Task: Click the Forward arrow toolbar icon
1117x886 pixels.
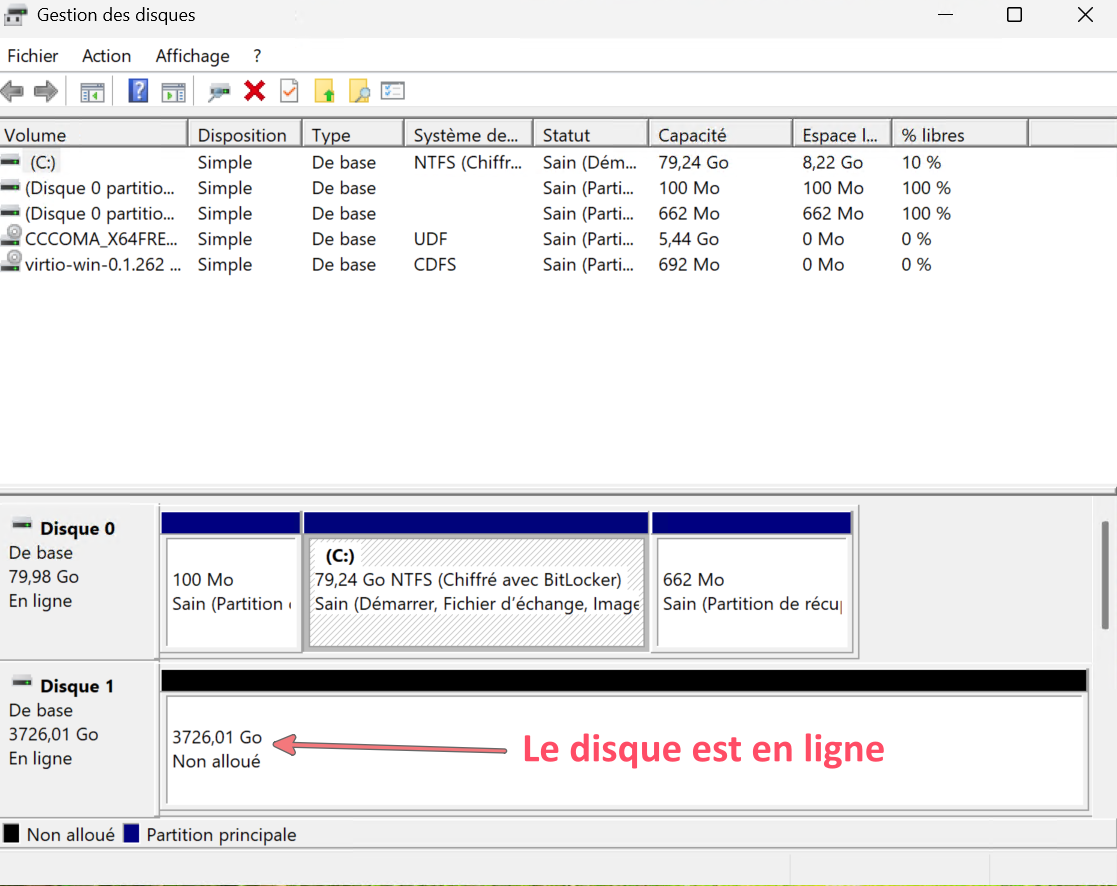Action: [45, 92]
